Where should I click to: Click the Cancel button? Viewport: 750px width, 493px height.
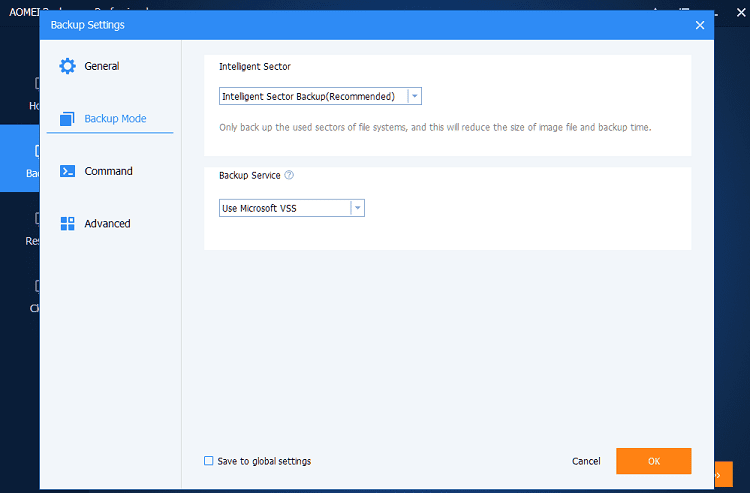coord(586,461)
